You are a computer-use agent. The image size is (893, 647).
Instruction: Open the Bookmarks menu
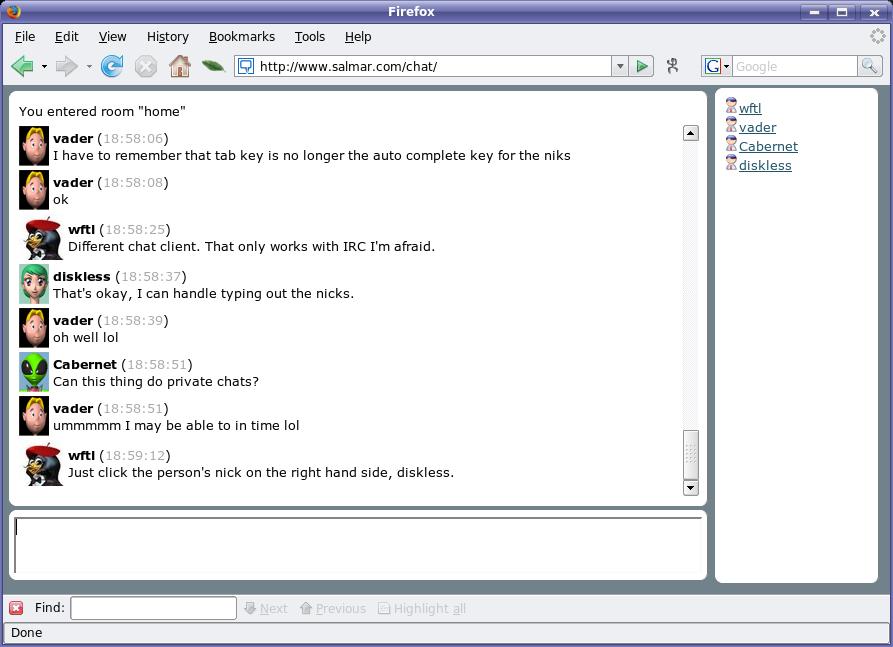[241, 36]
